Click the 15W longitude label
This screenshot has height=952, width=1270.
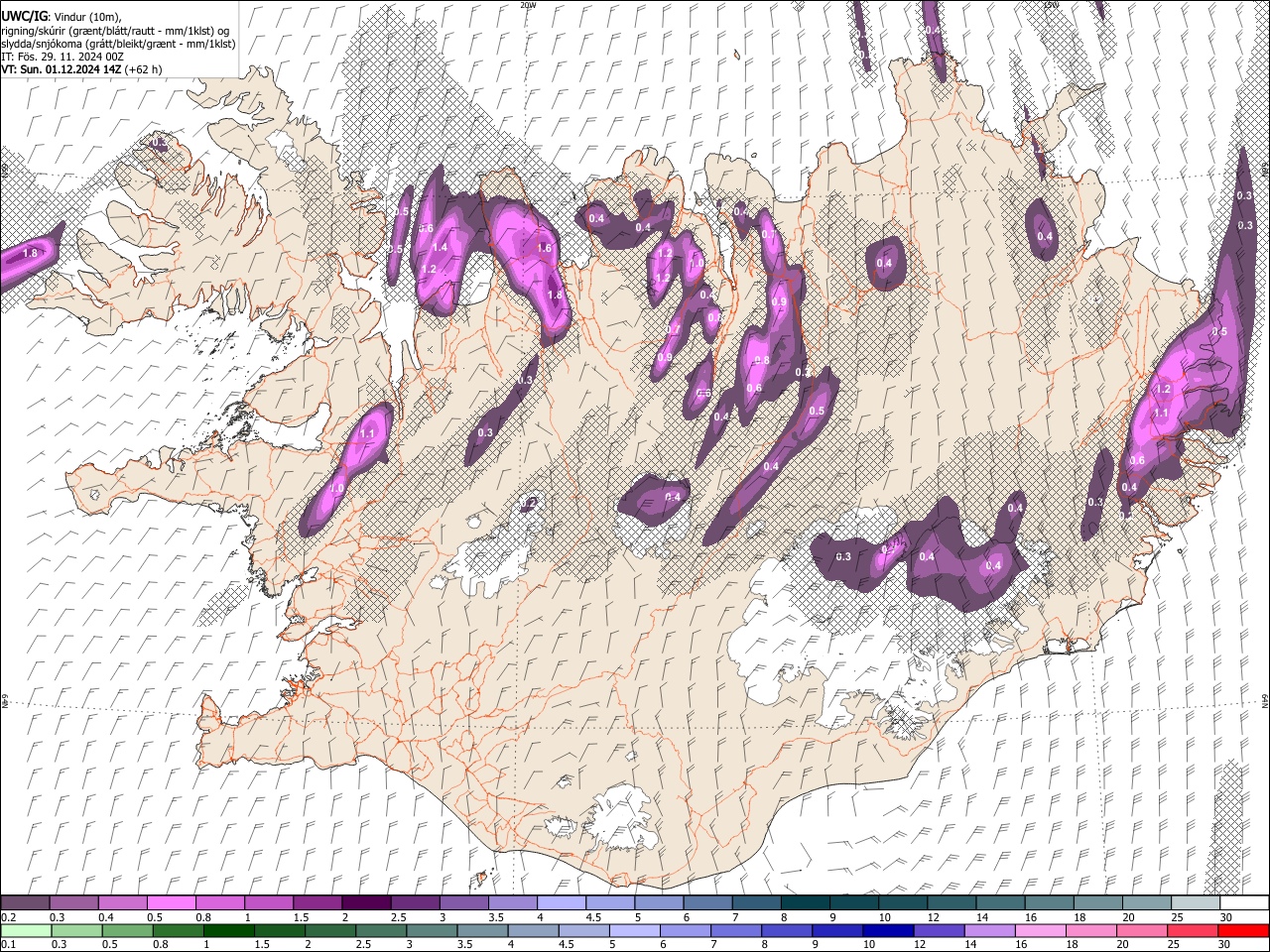click(x=1052, y=5)
